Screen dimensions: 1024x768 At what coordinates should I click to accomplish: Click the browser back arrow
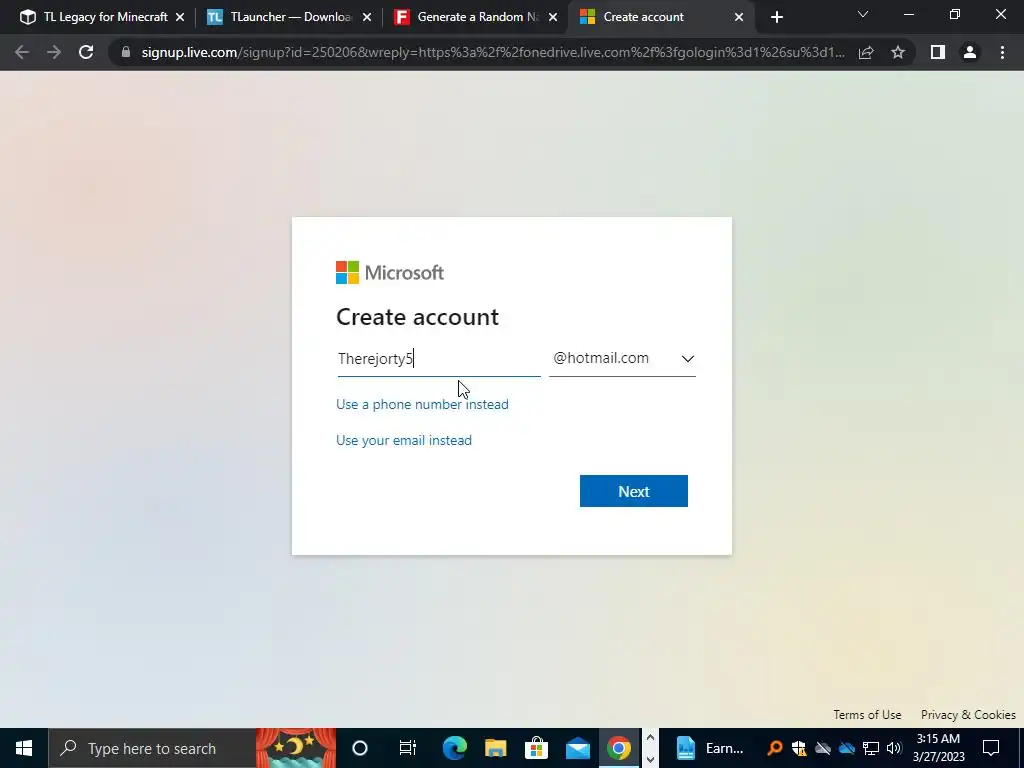click(22, 52)
